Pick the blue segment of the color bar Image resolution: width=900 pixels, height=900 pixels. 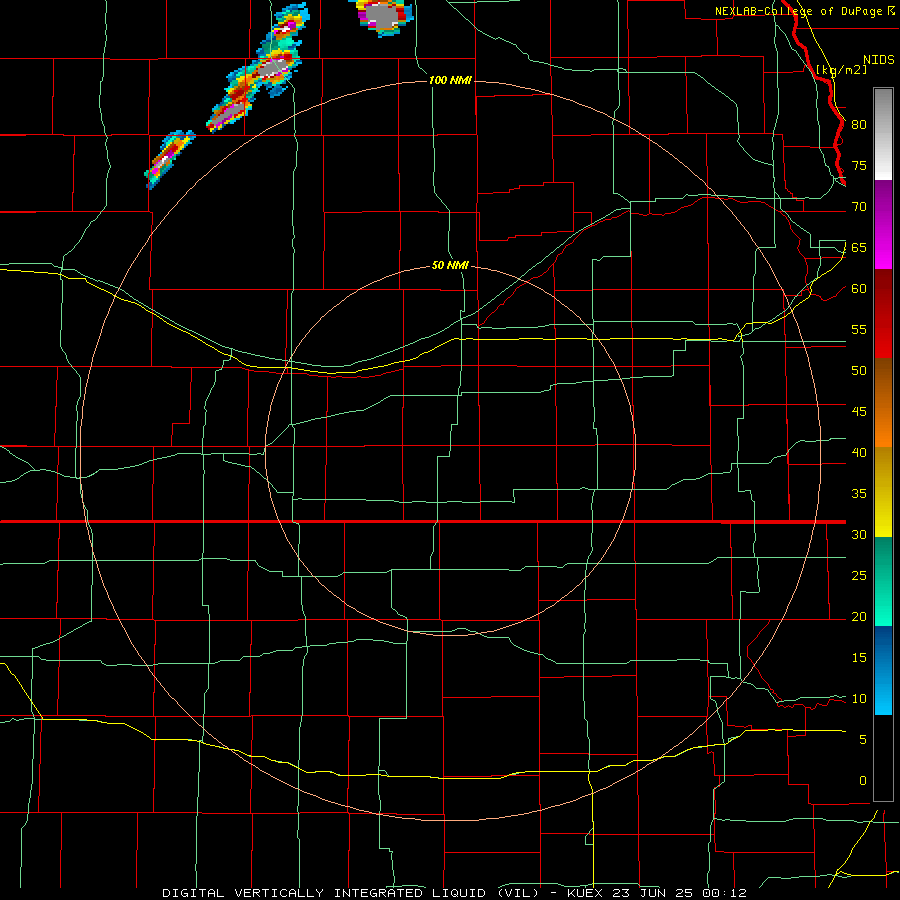coord(883,670)
